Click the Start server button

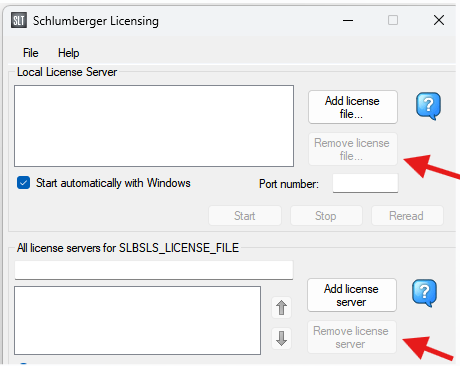tap(245, 216)
